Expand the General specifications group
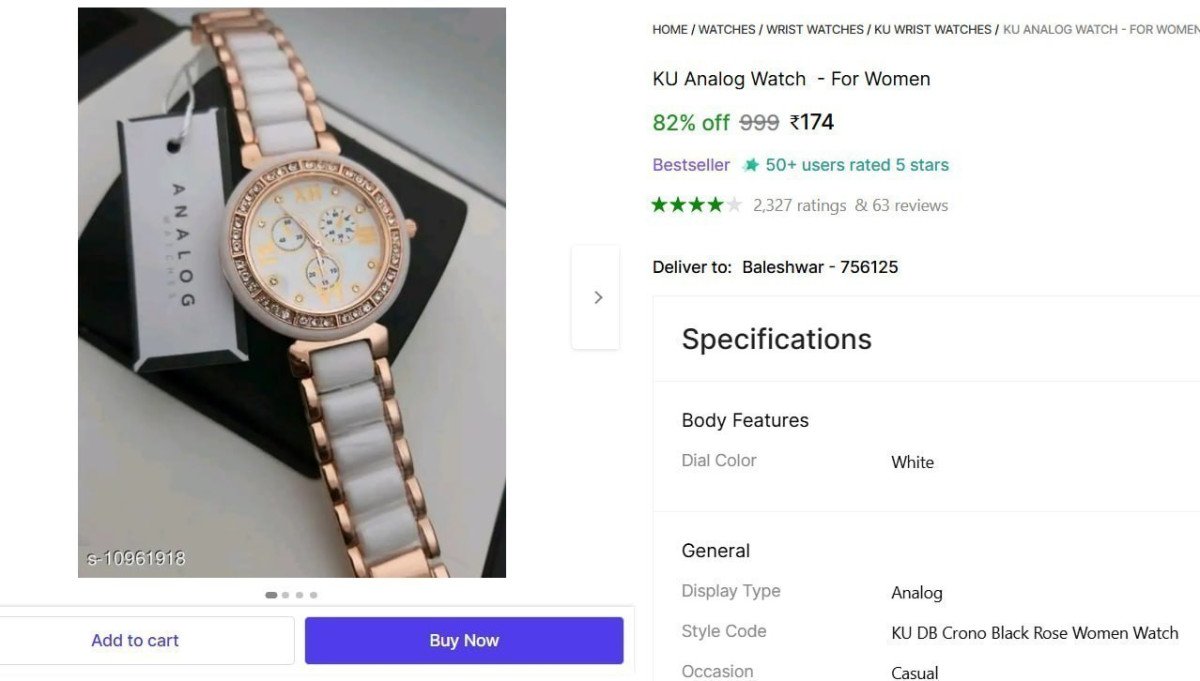This screenshot has height=681, width=1200. [x=715, y=550]
